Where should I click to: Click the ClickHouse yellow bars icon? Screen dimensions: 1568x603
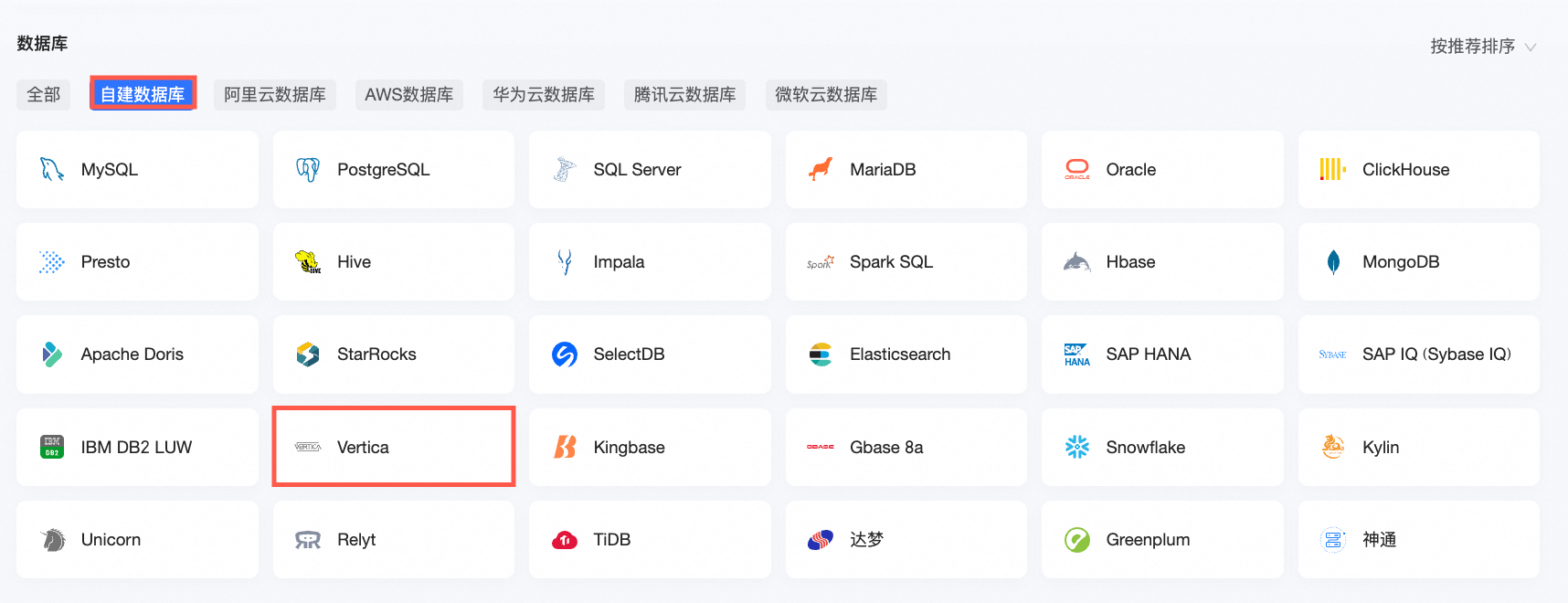coord(1333,169)
